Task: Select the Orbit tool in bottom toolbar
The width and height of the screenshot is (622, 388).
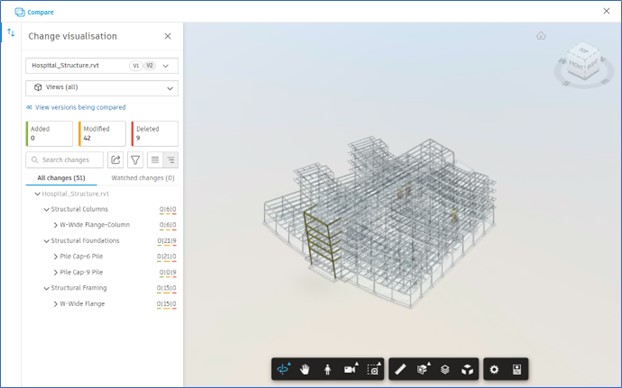Action: tap(283, 369)
